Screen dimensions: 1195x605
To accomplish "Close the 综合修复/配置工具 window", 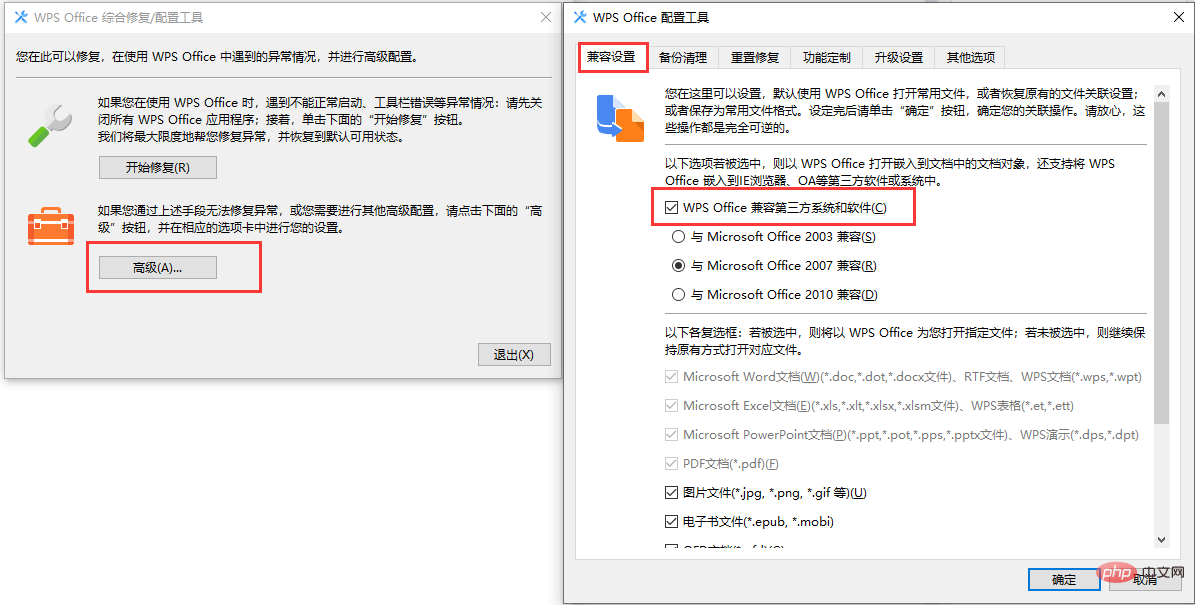I will tap(546, 17).
